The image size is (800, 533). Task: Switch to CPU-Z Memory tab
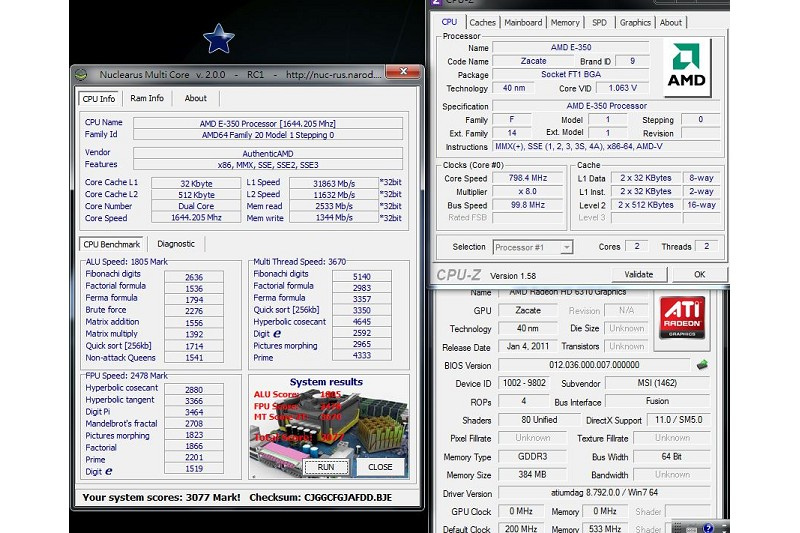pos(565,22)
